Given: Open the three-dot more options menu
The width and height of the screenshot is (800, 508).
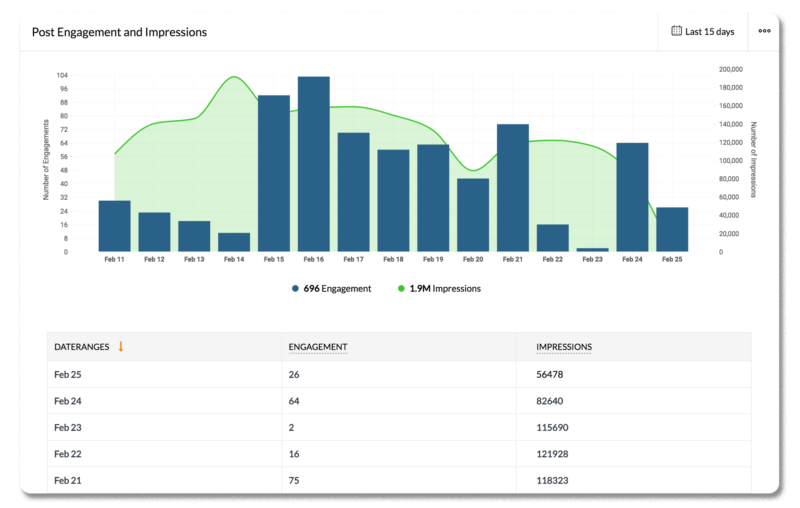Looking at the screenshot, I should (x=765, y=31).
